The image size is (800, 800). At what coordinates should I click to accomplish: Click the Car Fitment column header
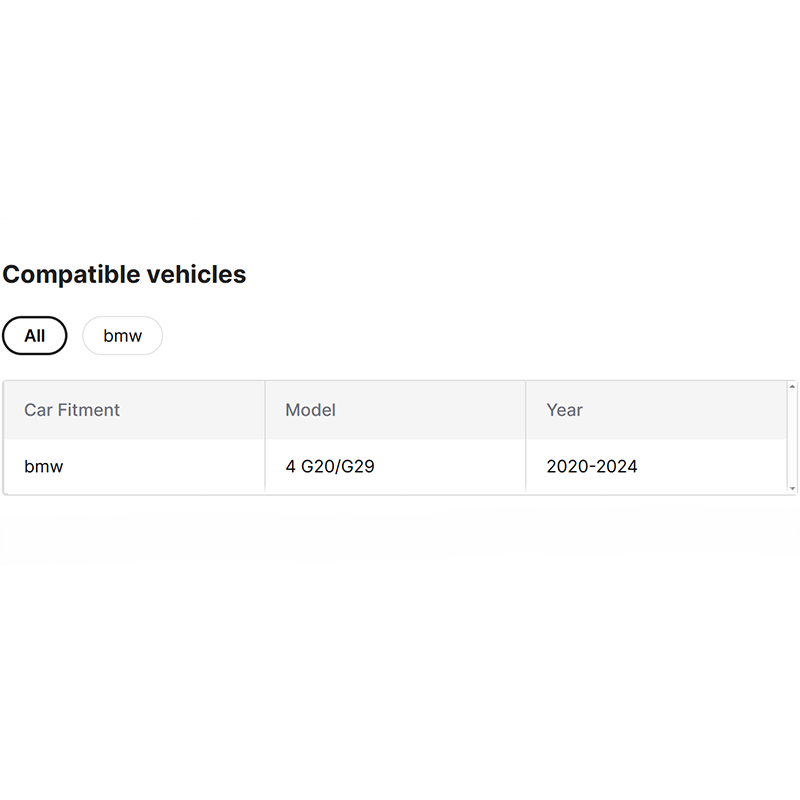pos(72,410)
